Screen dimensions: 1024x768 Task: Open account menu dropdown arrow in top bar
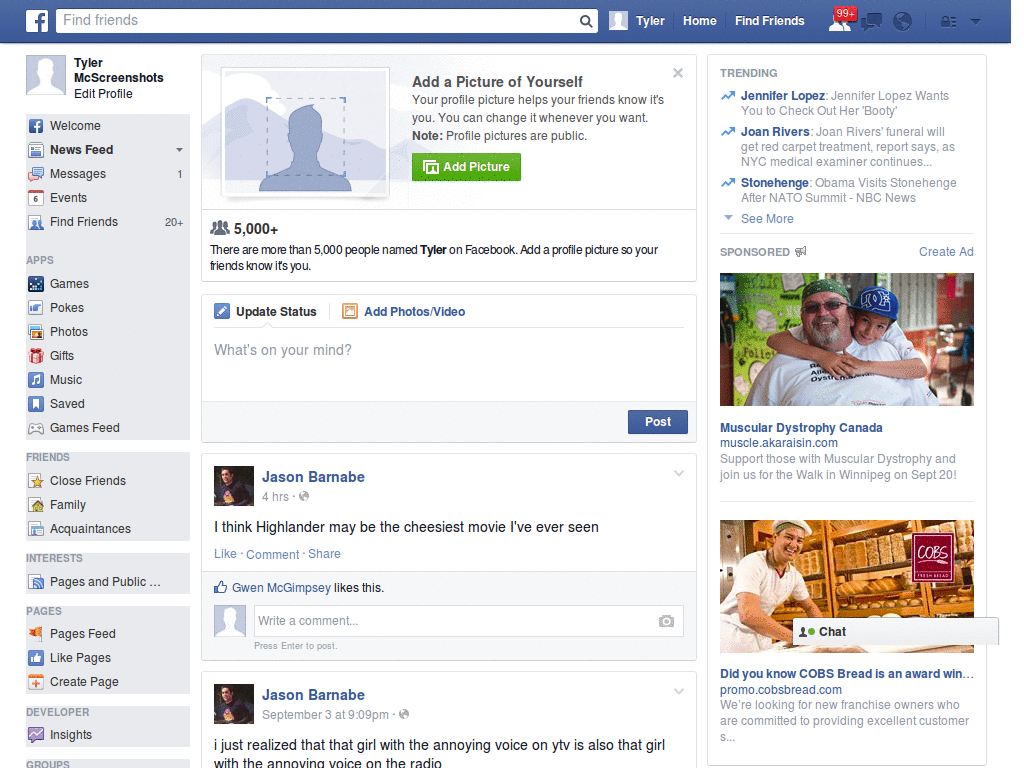975,22
